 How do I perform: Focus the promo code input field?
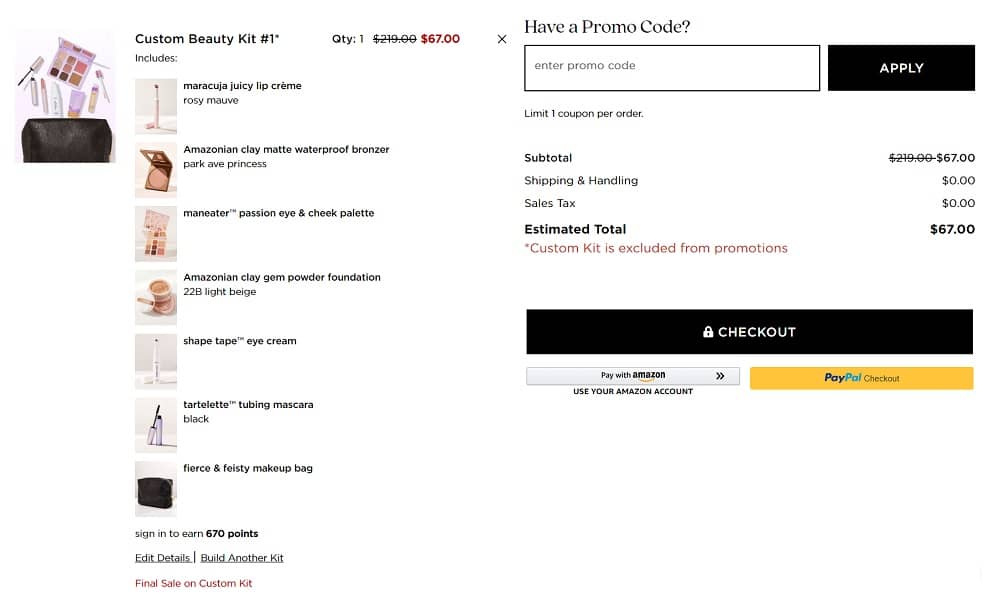tap(672, 67)
